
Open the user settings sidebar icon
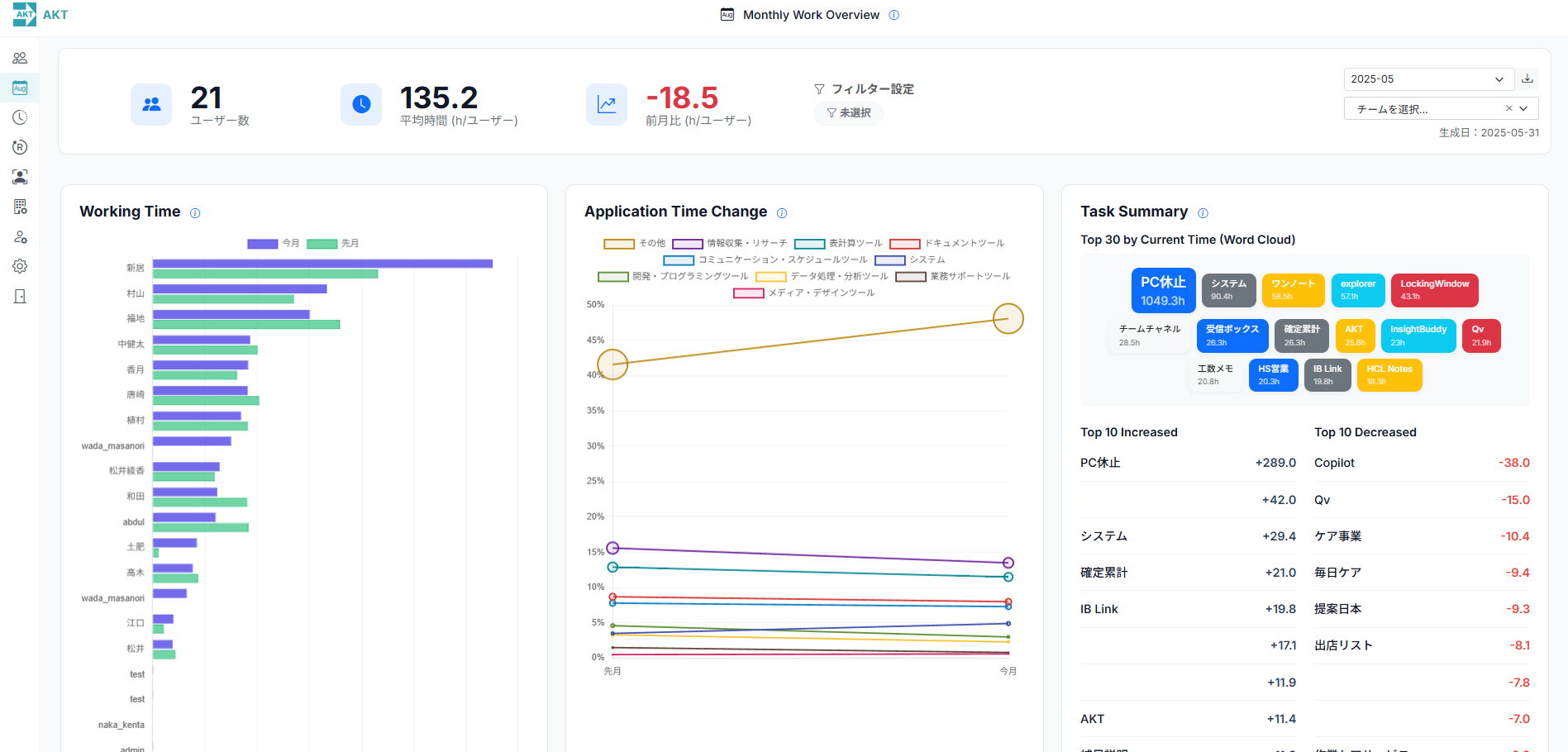[x=20, y=237]
